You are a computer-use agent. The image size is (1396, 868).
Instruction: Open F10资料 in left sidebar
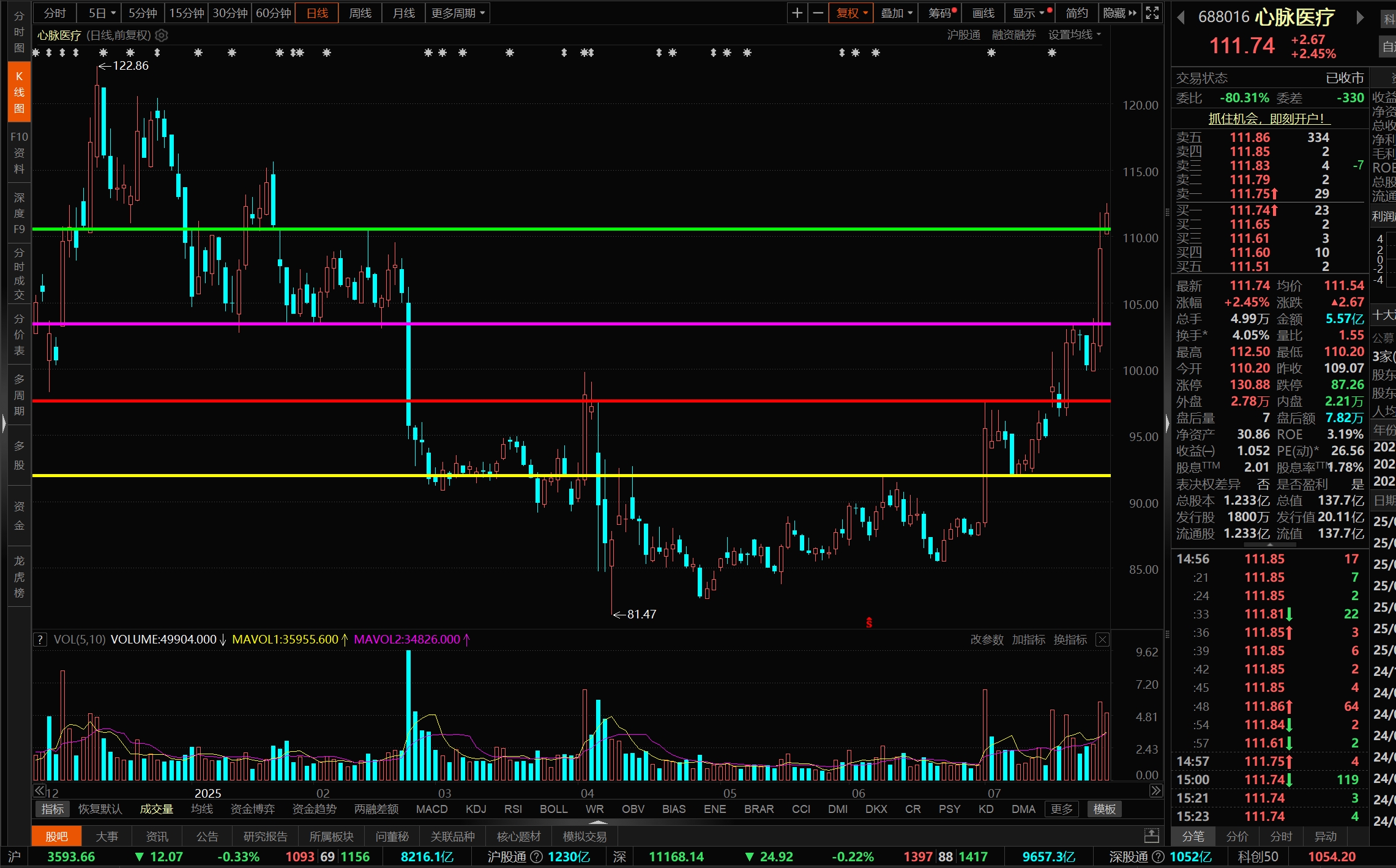[19, 152]
